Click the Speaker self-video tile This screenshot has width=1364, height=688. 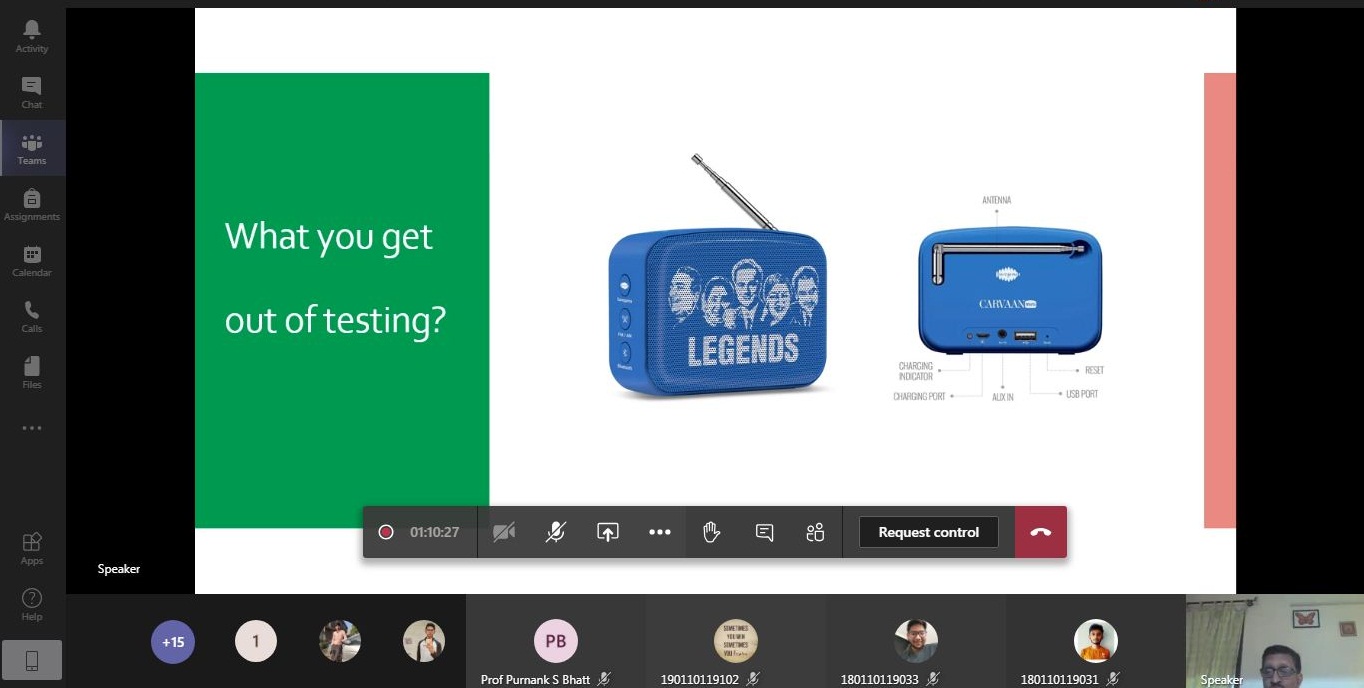tap(1275, 641)
